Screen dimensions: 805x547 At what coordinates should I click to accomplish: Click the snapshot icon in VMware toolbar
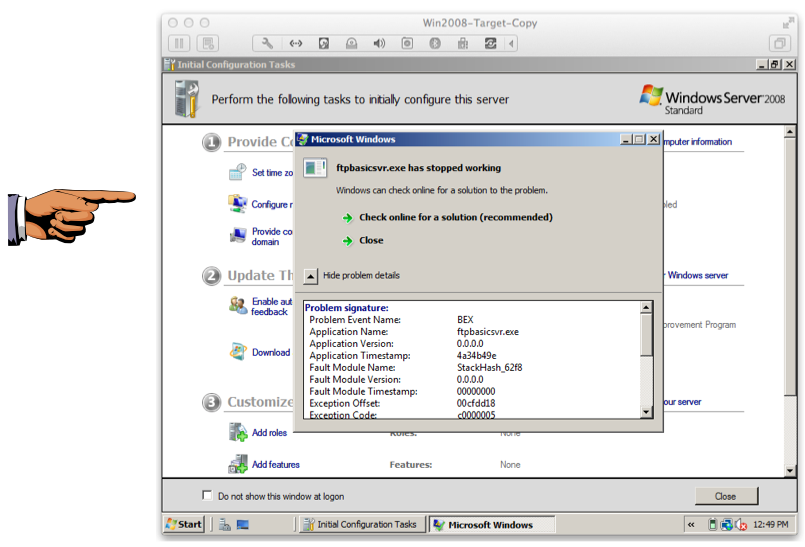coord(208,43)
